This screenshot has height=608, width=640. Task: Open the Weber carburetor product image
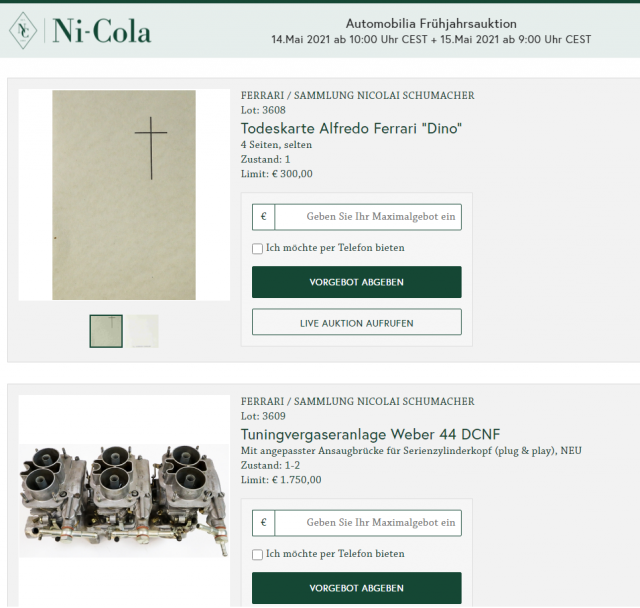[x=124, y=493]
